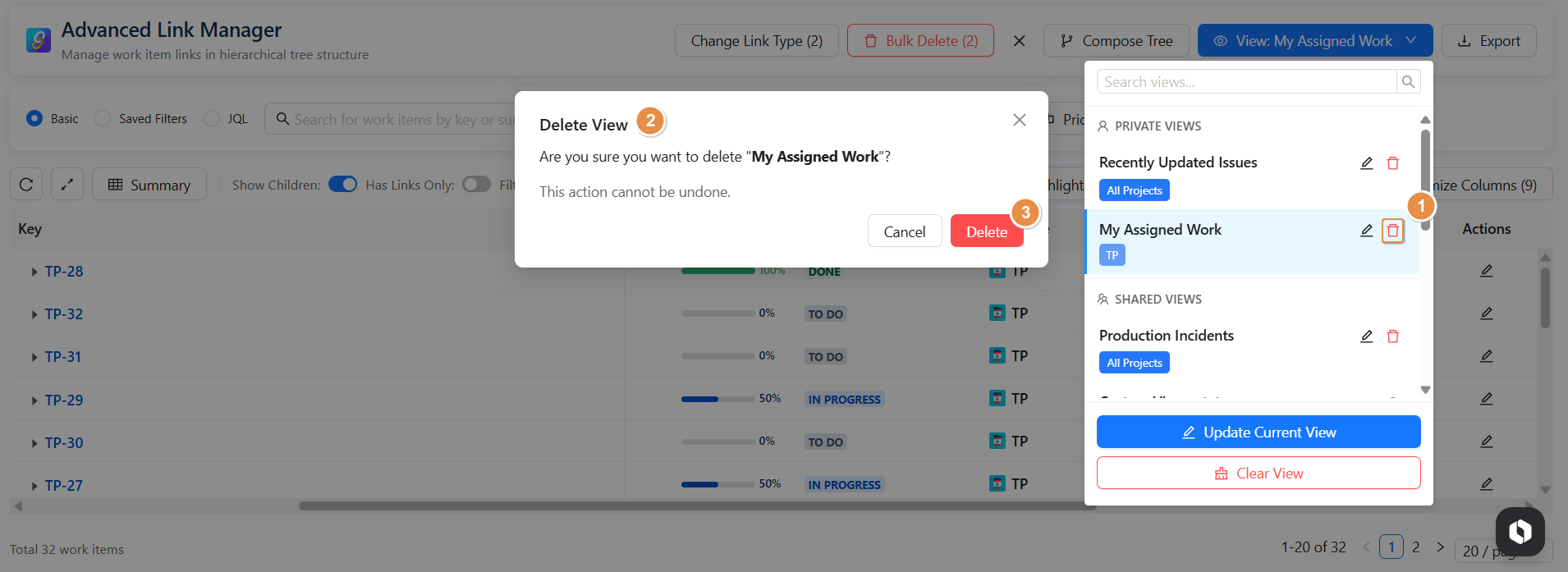The width and height of the screenshot is (1568, 572).
Task: Expand the TP-30 tree row
Action: 34,443
